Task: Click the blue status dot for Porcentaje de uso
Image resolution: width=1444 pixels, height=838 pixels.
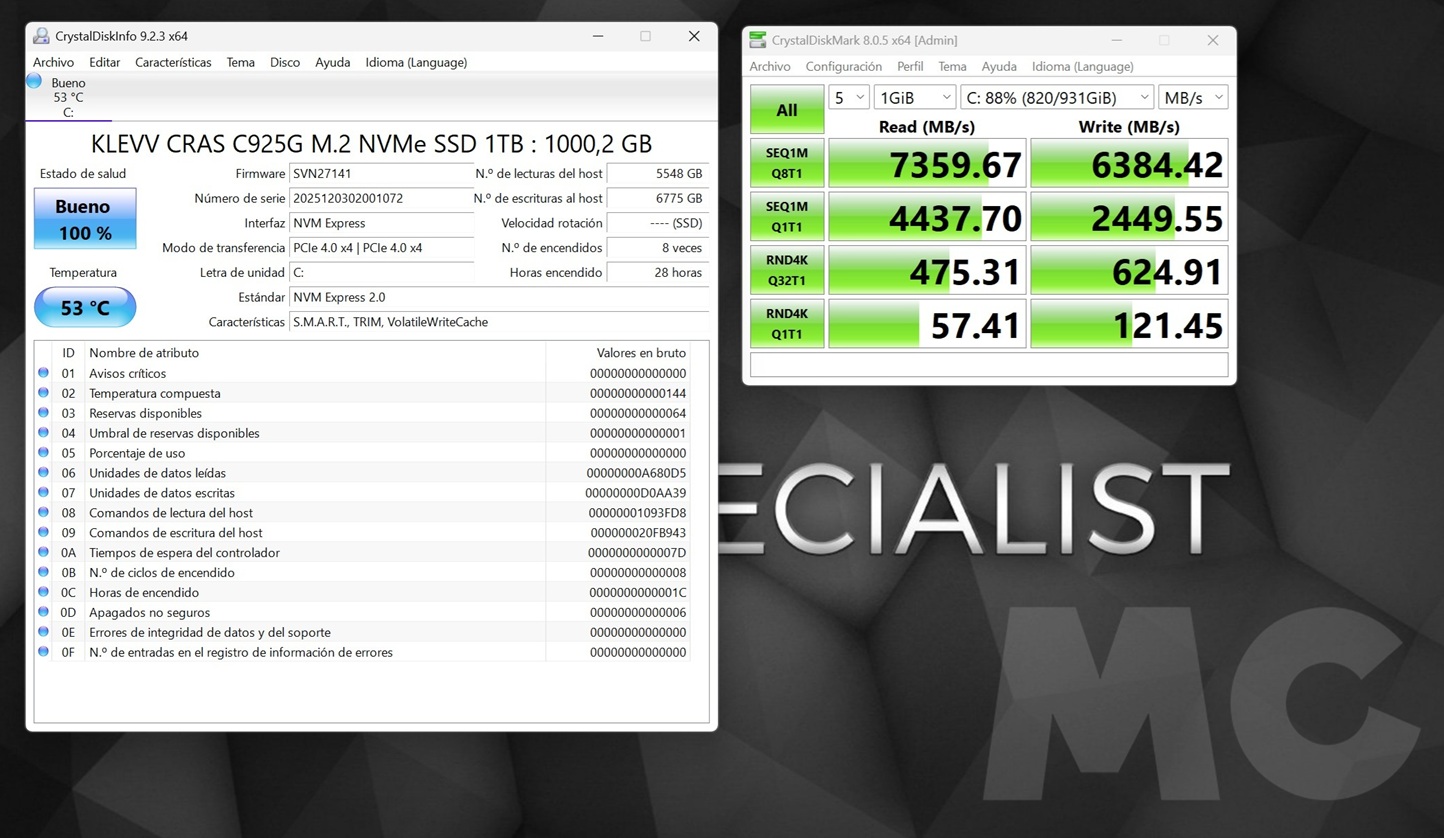Action: tap(43, 453)
